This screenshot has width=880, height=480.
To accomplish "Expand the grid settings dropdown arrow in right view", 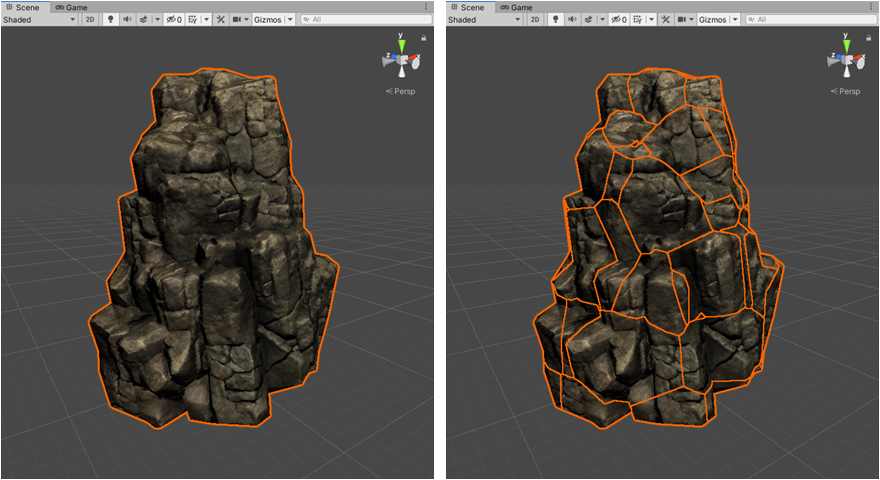I will [651, 19].
